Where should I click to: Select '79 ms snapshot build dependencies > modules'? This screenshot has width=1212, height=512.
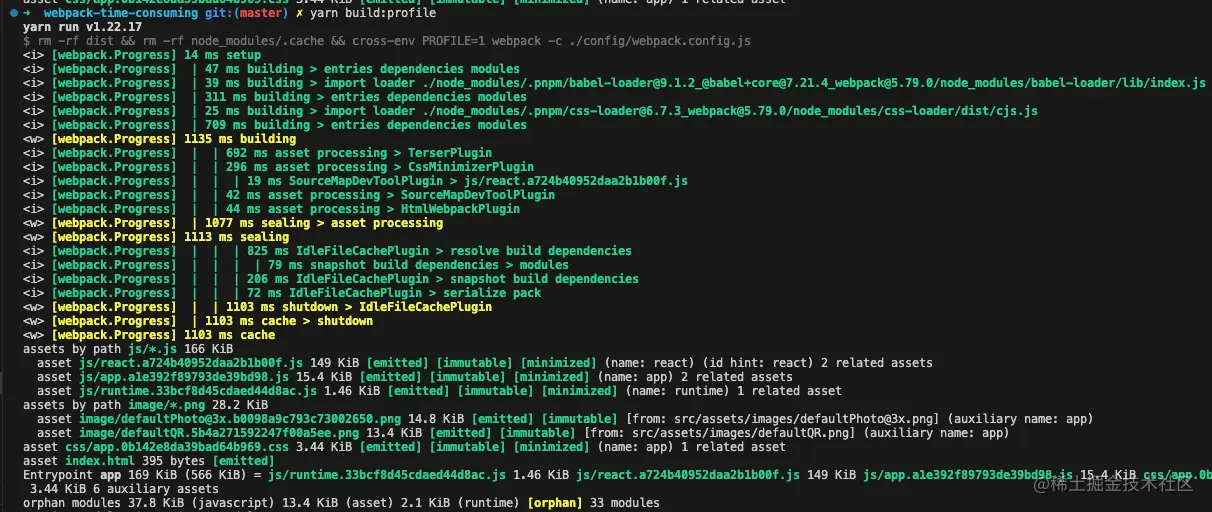418,265
